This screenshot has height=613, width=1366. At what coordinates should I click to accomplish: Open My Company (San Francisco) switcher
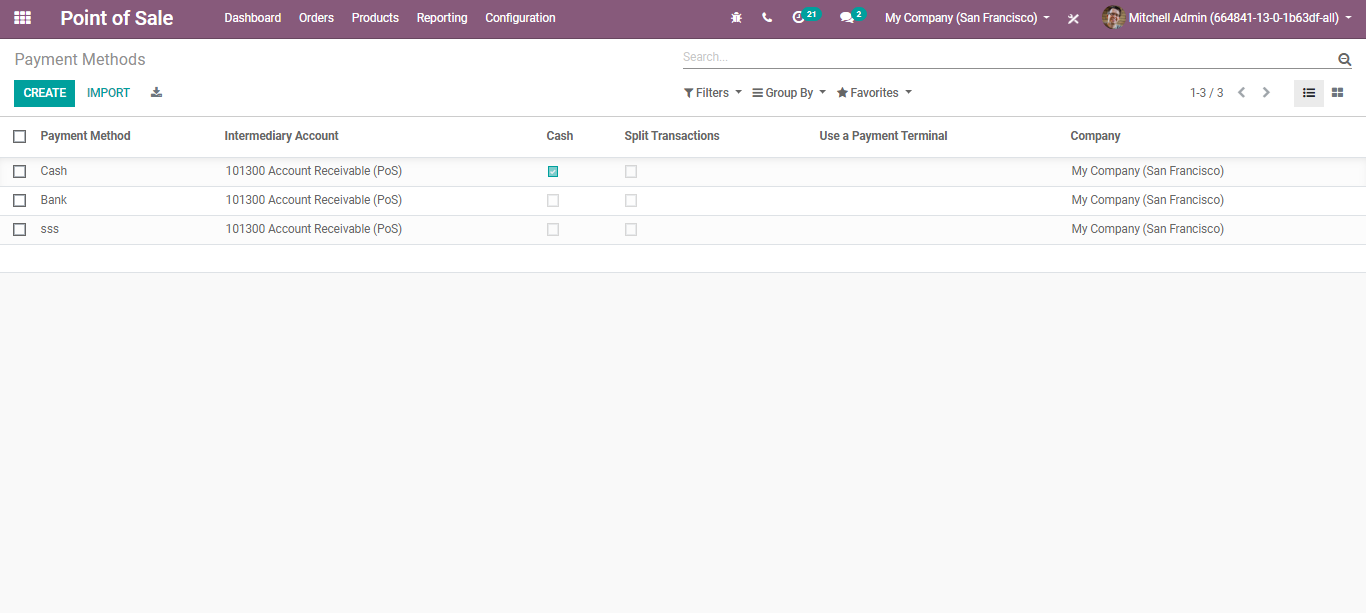tap(967, 18)
